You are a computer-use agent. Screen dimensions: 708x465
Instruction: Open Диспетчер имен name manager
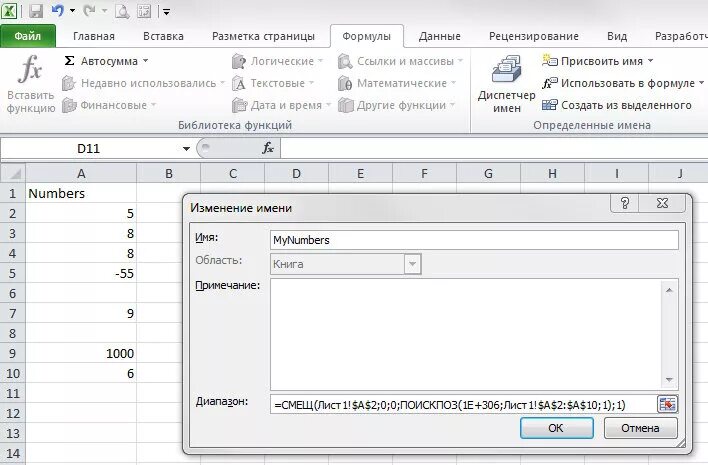(x=506, y=84)
